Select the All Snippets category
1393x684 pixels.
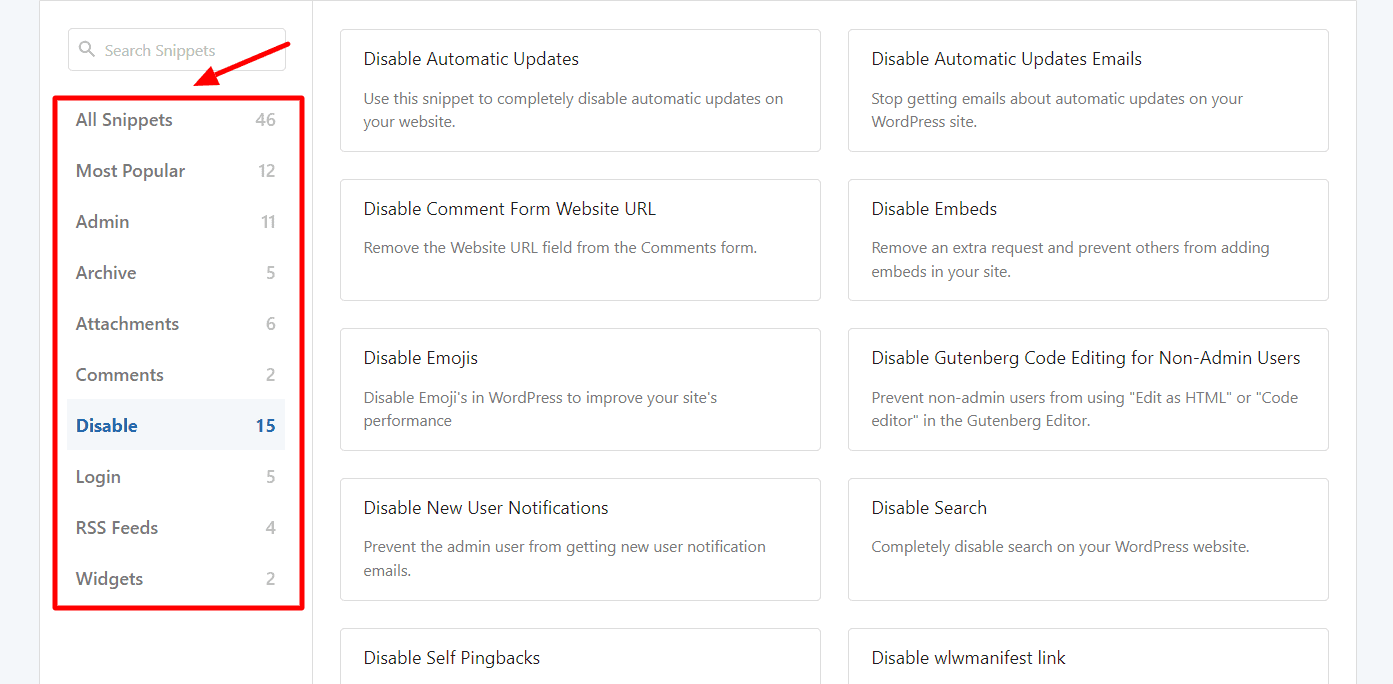click(x=124, y=120)
